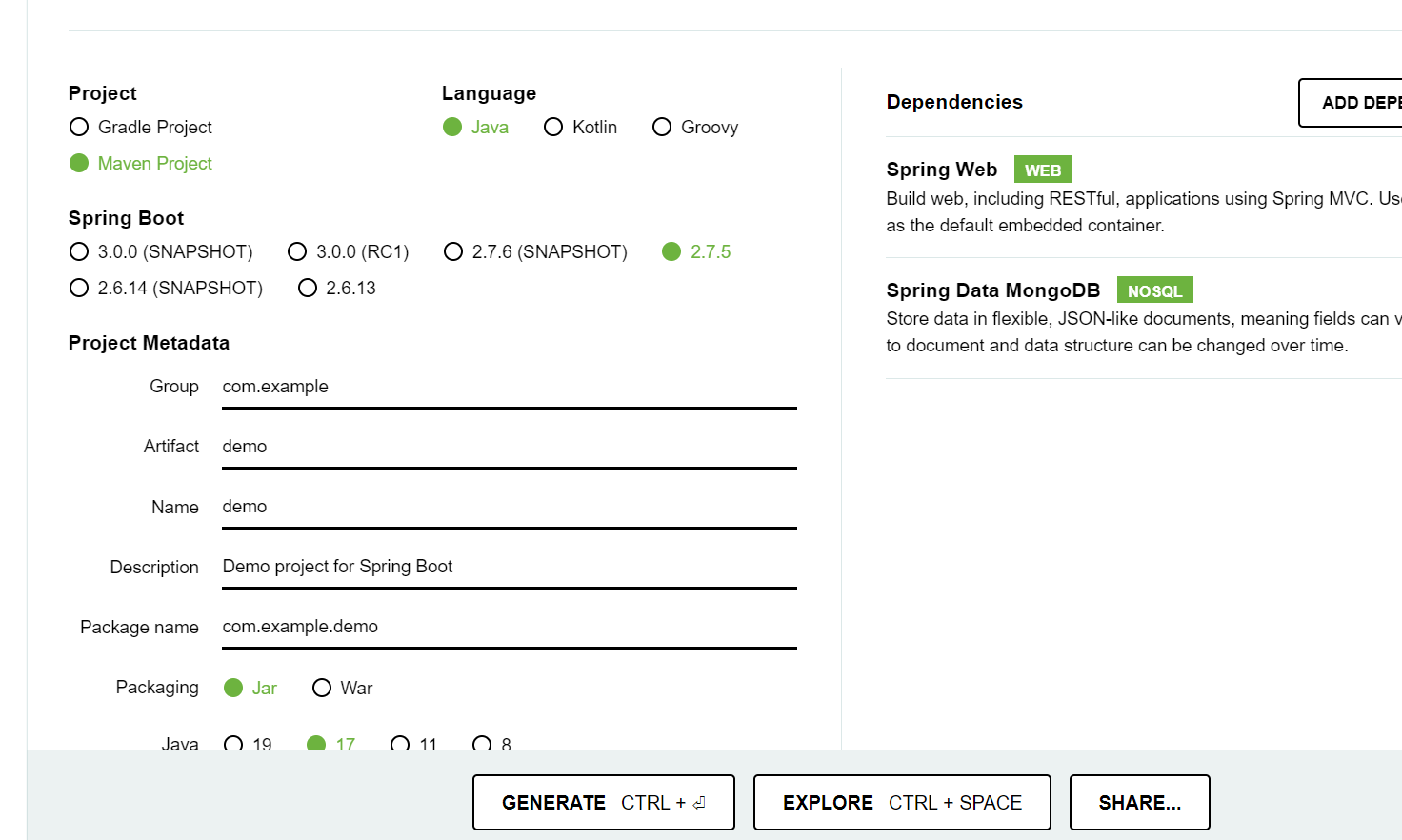Click the GENERATE button
1402x840 pixels.
pos(603,802)
